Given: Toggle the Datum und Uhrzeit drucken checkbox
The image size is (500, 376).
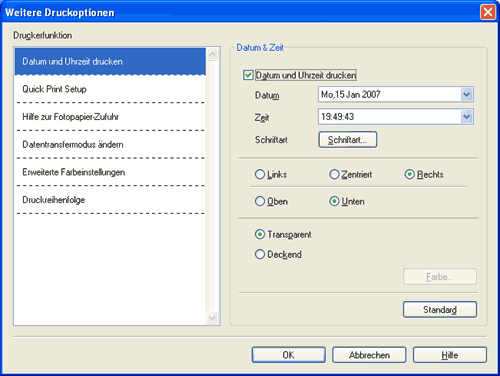Looking at the screenshot, I should coord(248,75).
